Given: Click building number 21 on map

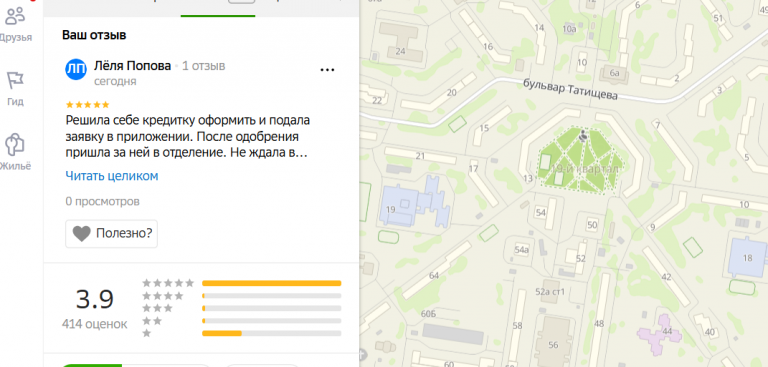Looking at the screenshot, I should pyautogui.click(x=420, y=156).
